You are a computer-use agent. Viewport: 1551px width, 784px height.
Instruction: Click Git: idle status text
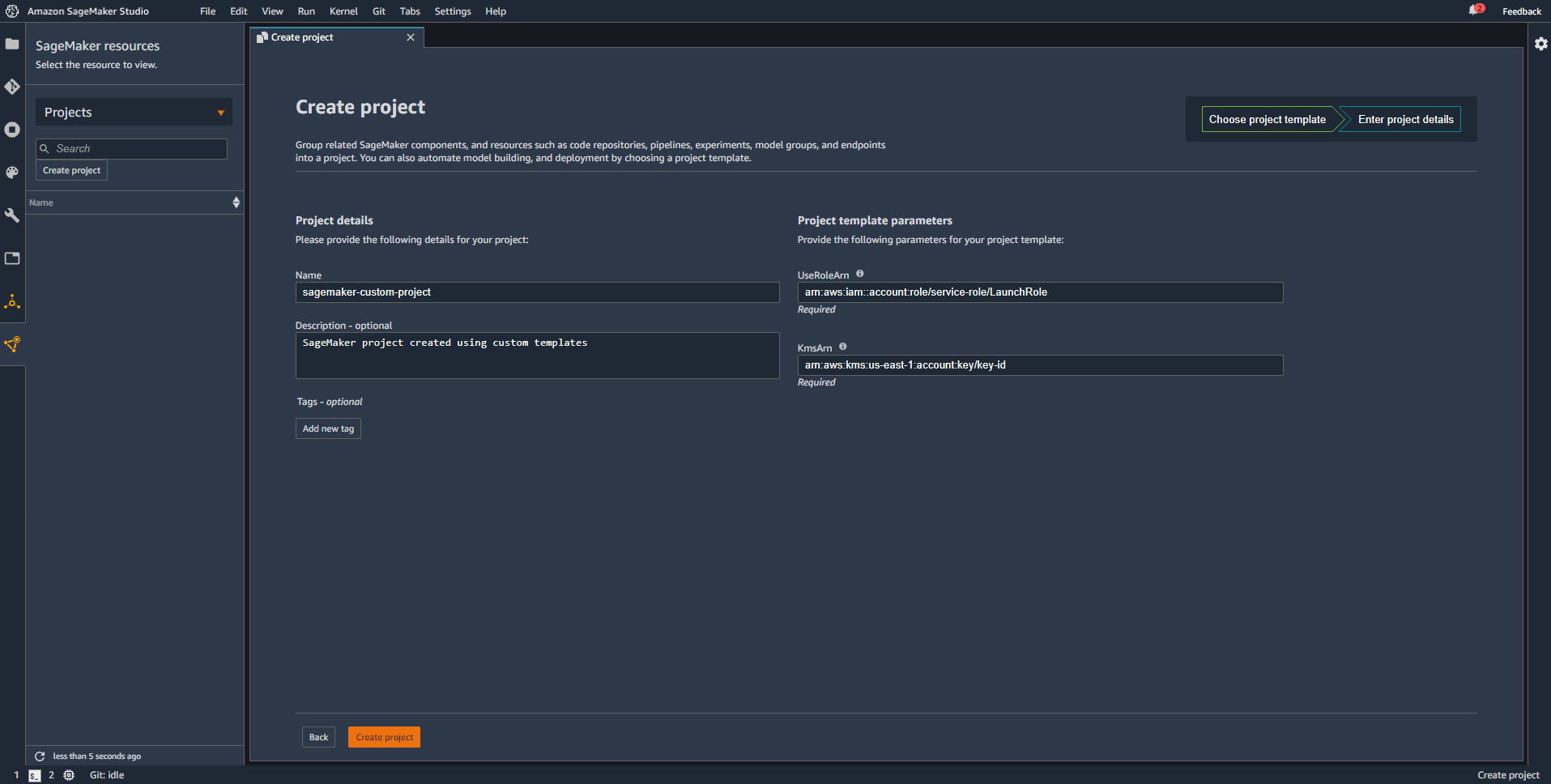(x=107, y=775)
